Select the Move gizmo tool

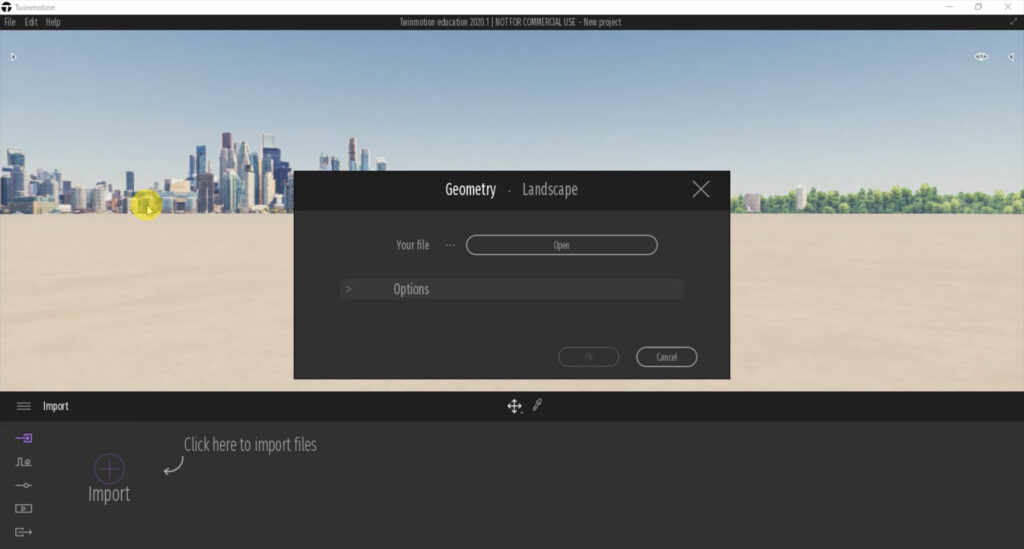[x=514, y=406]
